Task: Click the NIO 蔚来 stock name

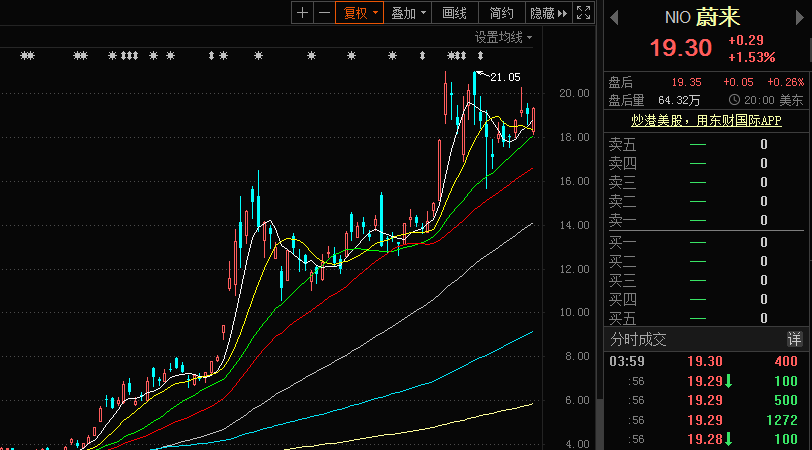Action: (x=706, y=17)
